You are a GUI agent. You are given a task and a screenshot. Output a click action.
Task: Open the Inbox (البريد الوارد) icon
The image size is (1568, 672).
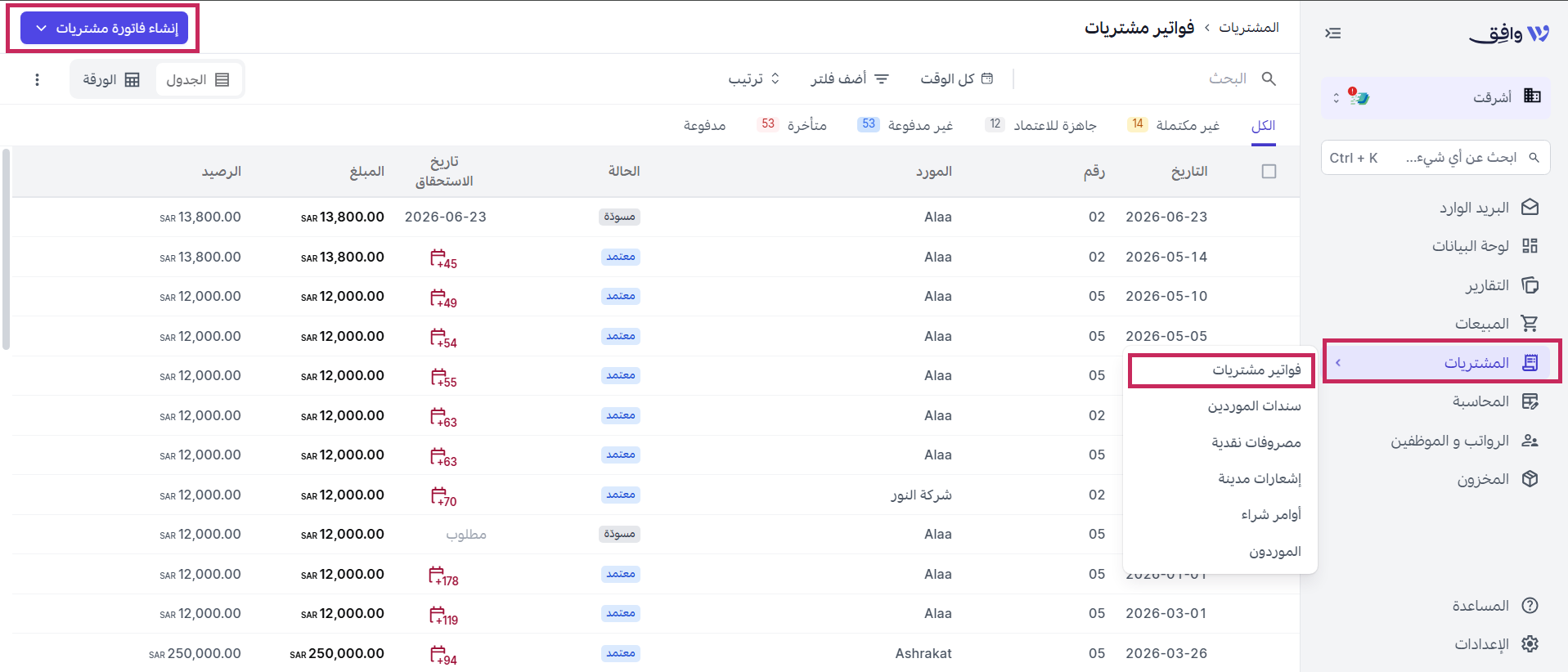1530,208
